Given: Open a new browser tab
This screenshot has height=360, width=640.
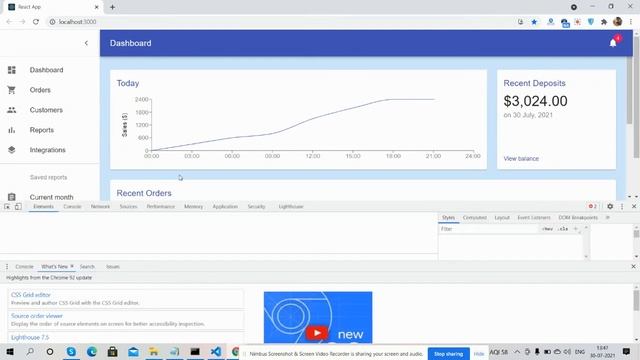Looking at the screenshot, I should point(112,7).
